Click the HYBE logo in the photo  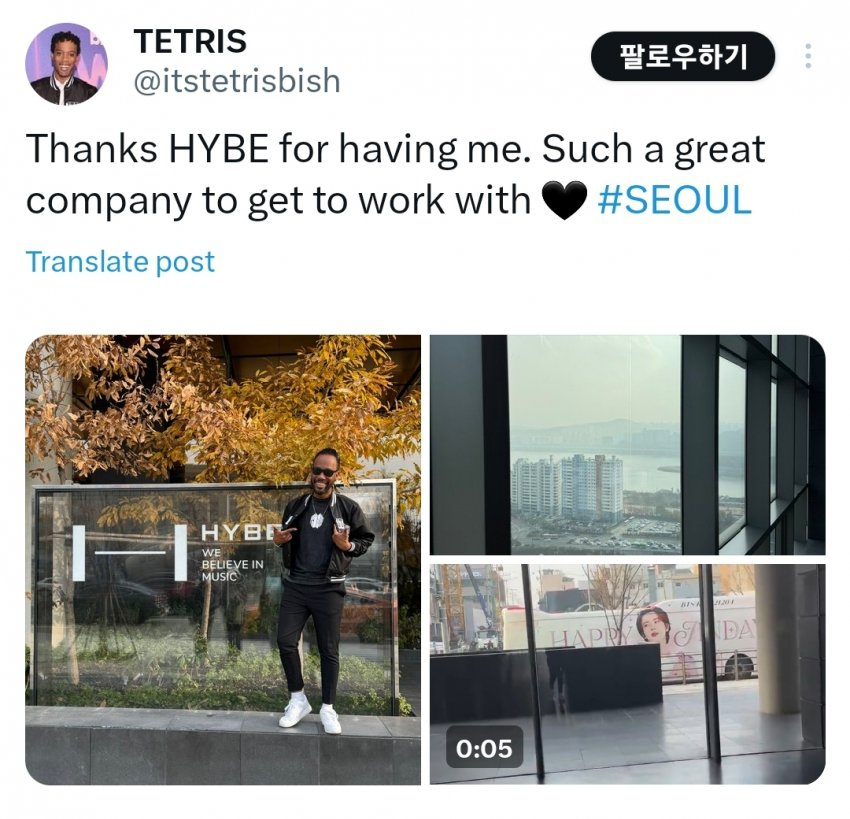130,553
